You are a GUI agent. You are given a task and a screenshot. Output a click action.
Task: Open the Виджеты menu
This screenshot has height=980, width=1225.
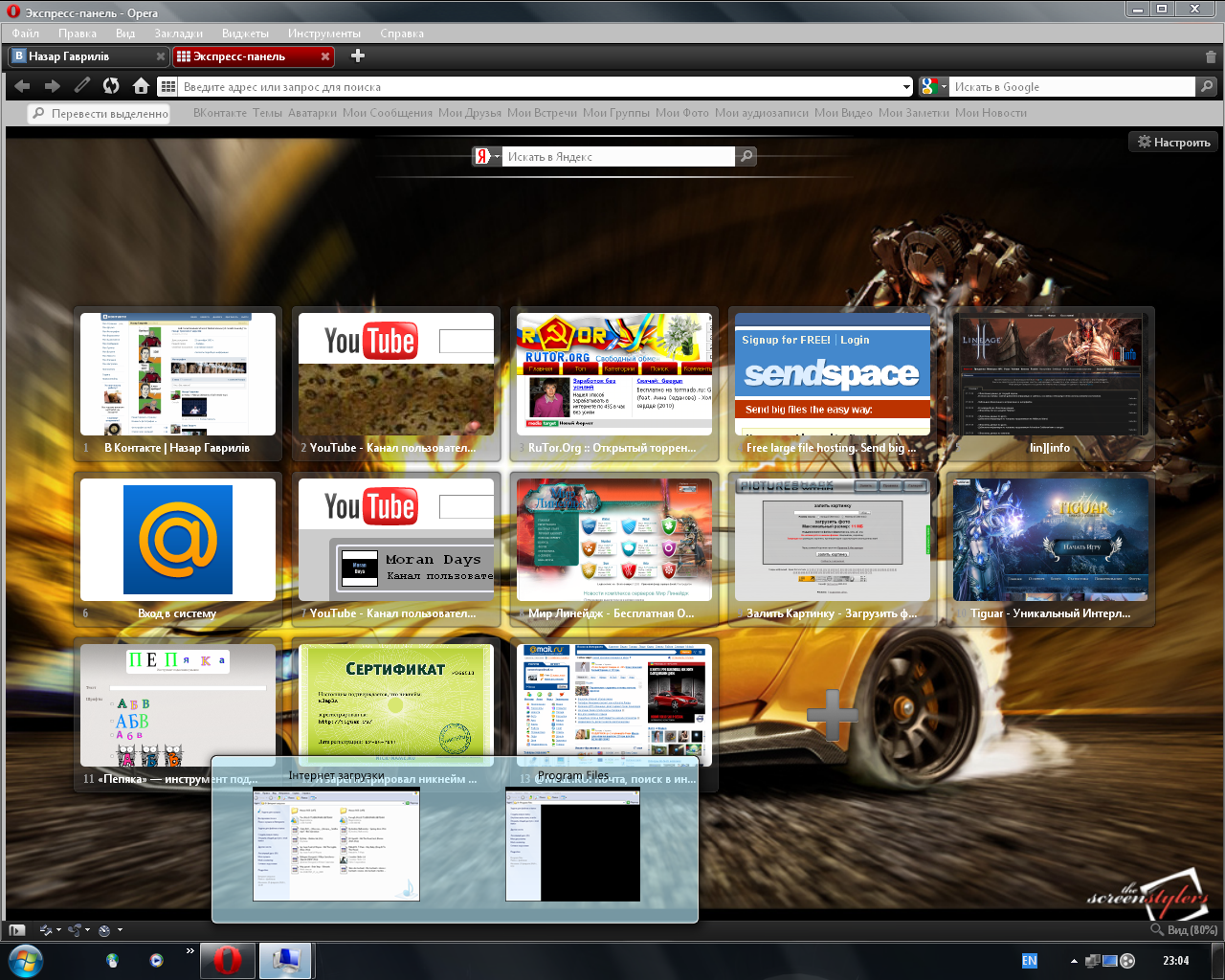[x=245, y=33]
